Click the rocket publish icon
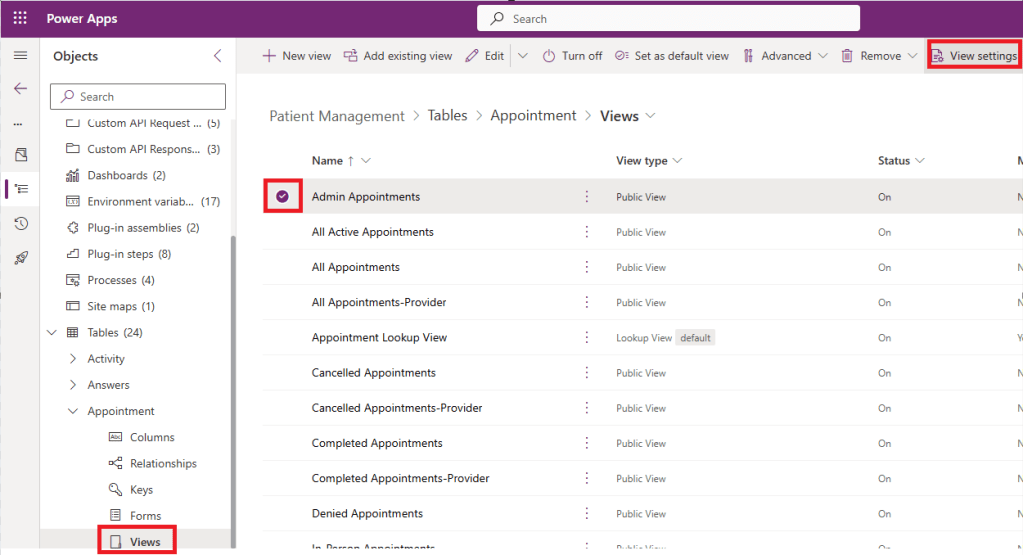The height and width of the screenshot is (555, 1023). (x=20, y=258)
